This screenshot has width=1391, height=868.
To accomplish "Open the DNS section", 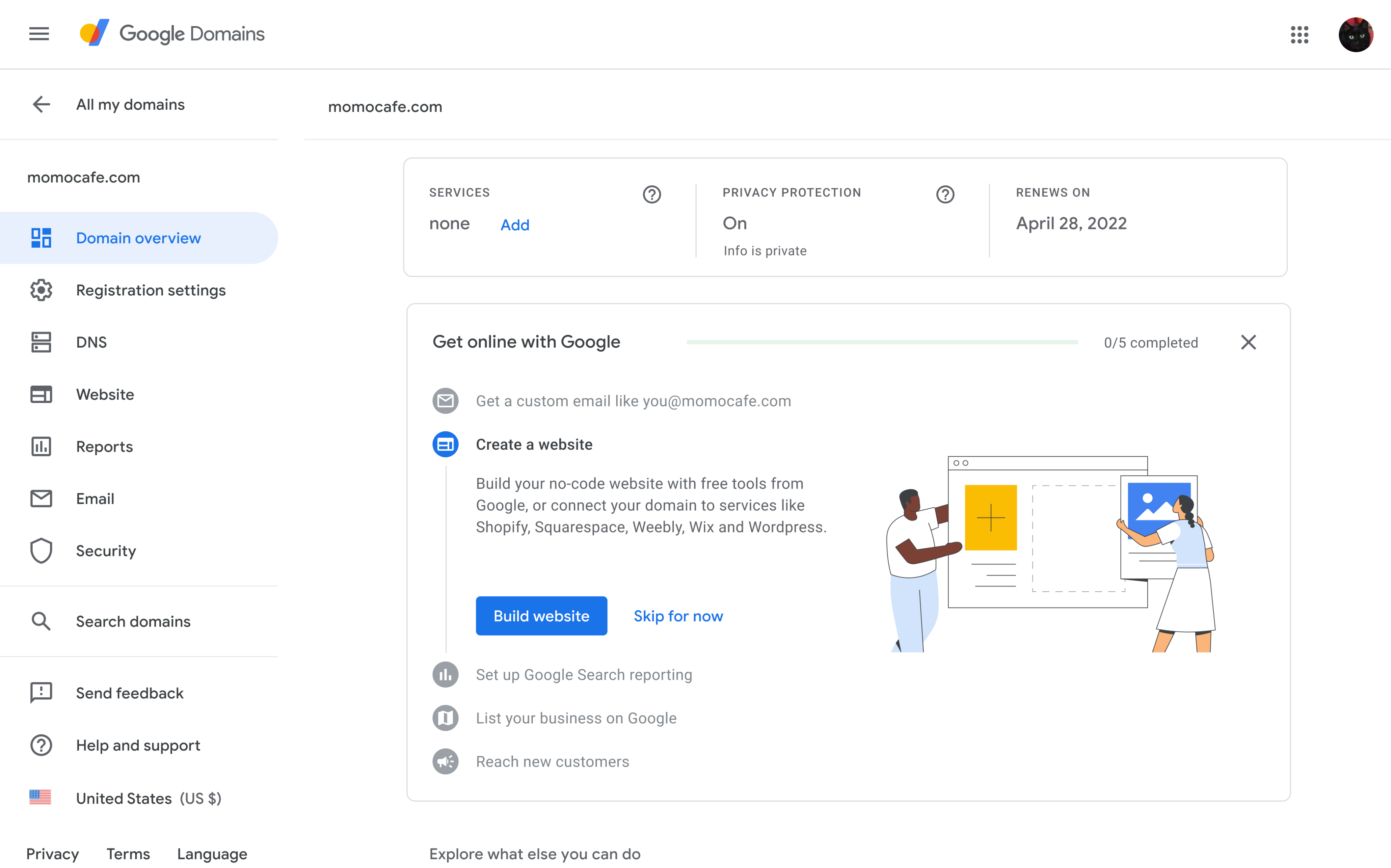I will click(x=139, y=342).
